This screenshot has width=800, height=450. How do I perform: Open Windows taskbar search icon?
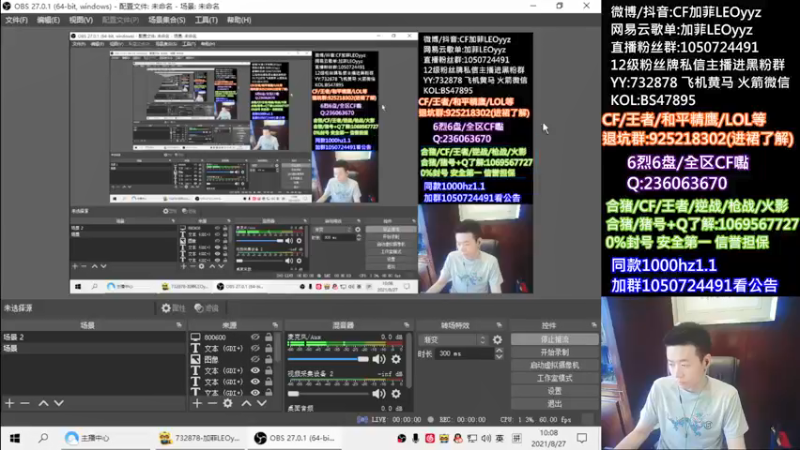pos(43,438)
